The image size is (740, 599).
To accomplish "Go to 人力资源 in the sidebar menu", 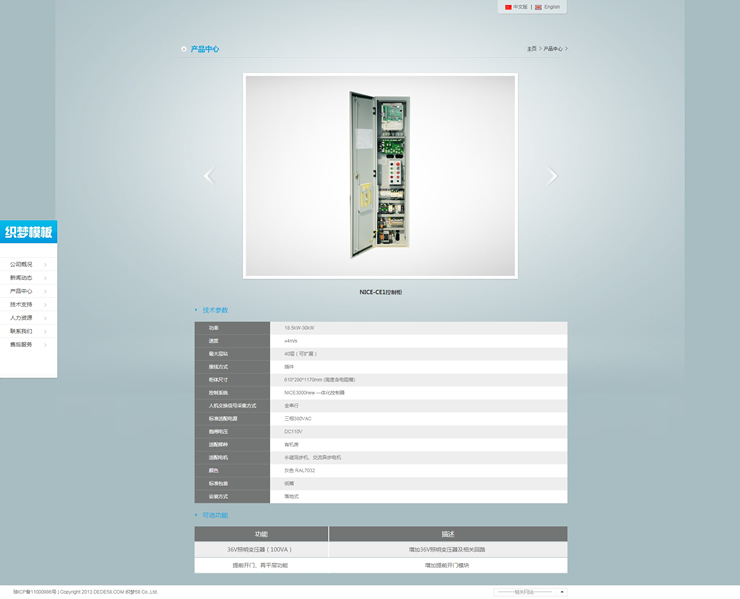I will tap(21, 318).
